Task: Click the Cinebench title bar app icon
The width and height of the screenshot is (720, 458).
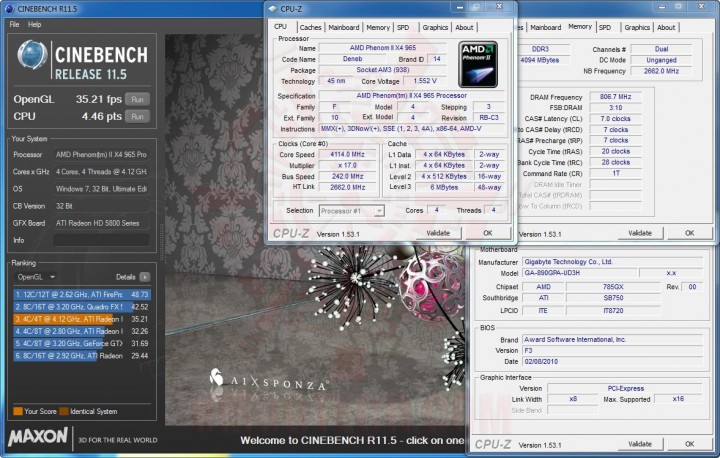Action: point(9,9)
